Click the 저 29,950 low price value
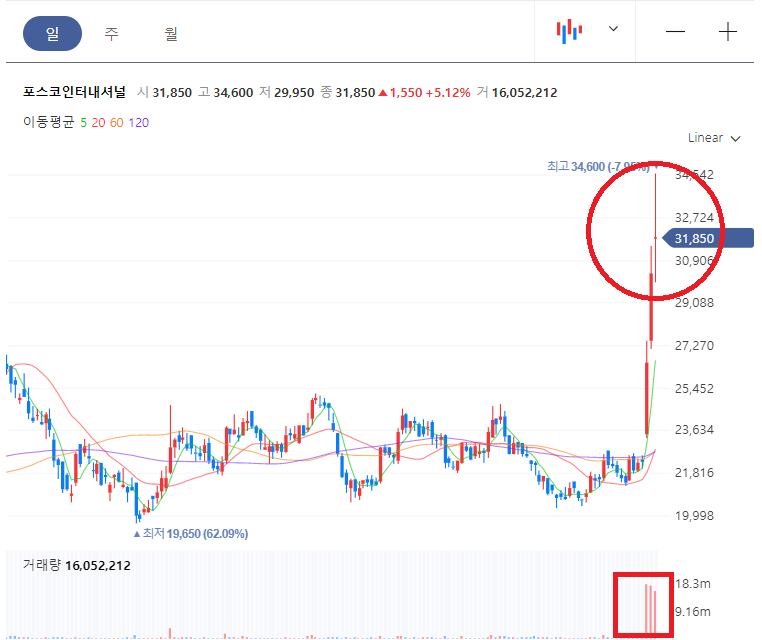 pyautogui.click(x=287, y=92)
